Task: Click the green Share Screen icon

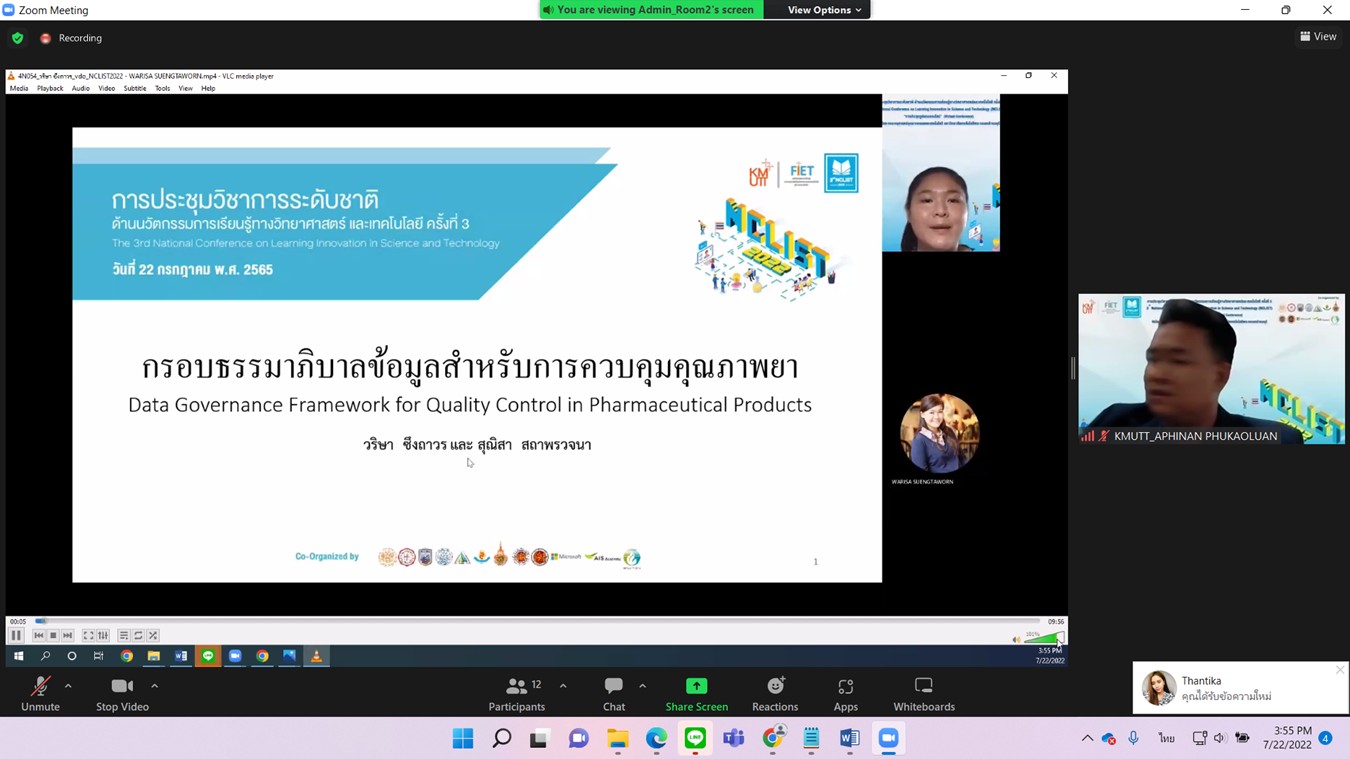Action: [696, 686]
